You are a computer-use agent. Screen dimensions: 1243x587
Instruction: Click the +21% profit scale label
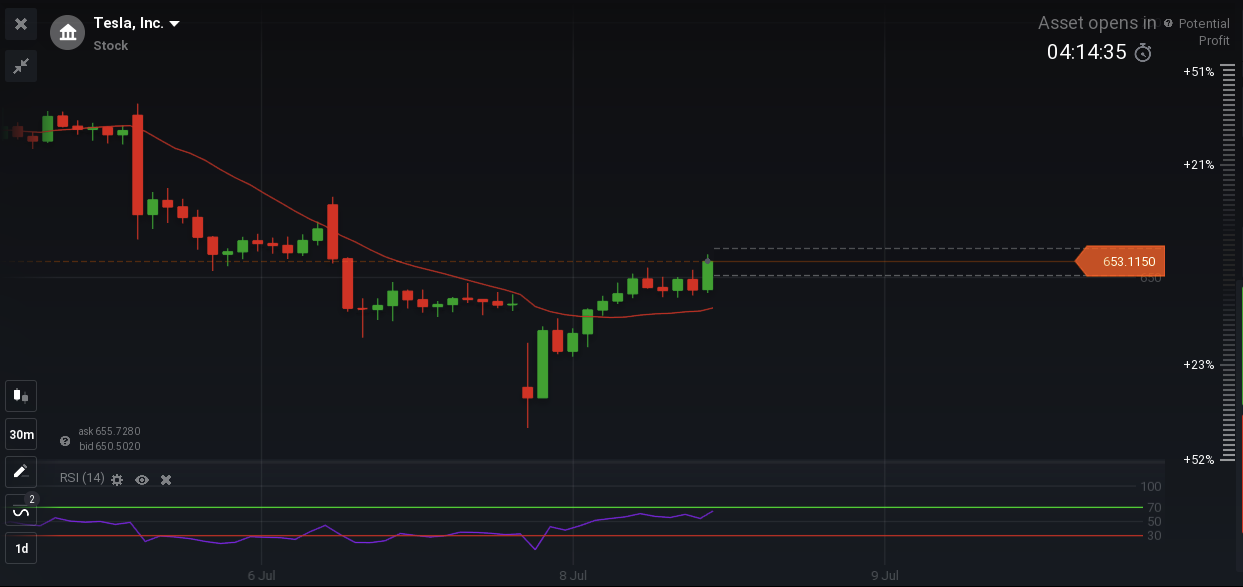[1198, 164]
